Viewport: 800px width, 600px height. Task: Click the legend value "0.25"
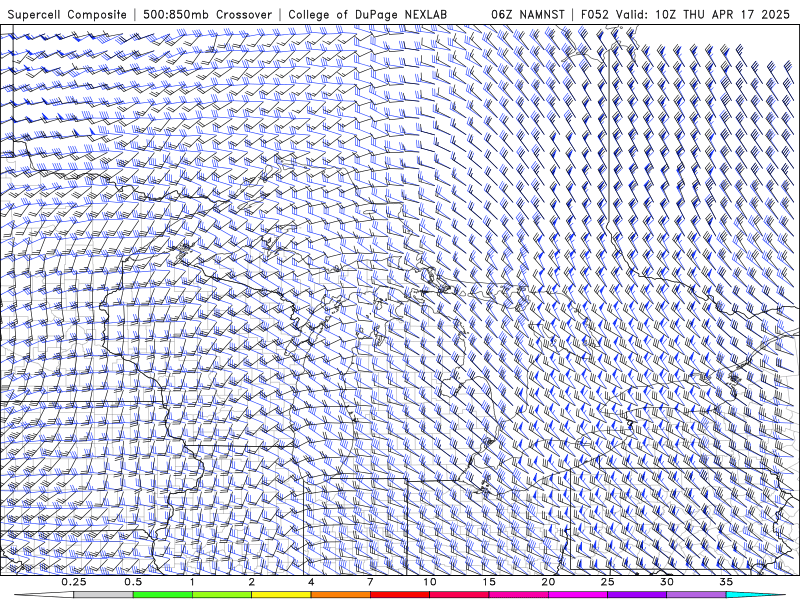(x=73, y=582)
